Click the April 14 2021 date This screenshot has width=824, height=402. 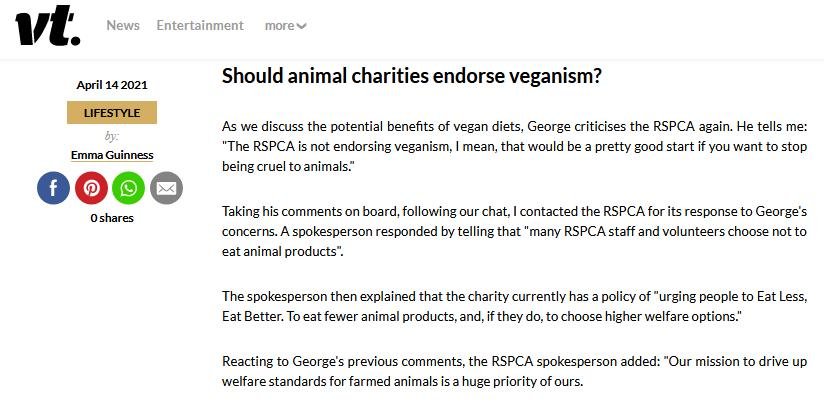pos(112,84)
